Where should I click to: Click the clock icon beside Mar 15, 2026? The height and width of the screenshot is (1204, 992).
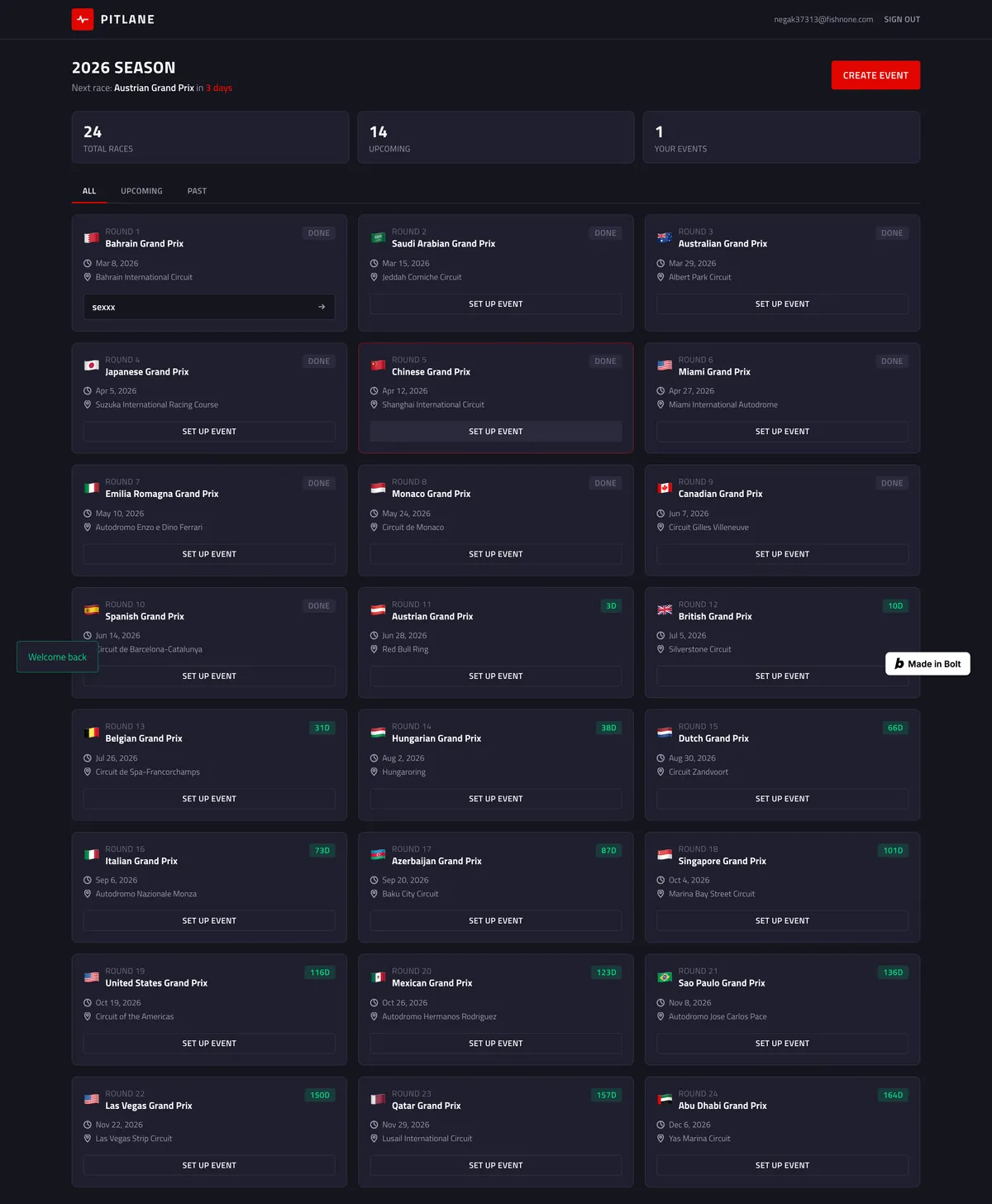click(x=374, y=264)
